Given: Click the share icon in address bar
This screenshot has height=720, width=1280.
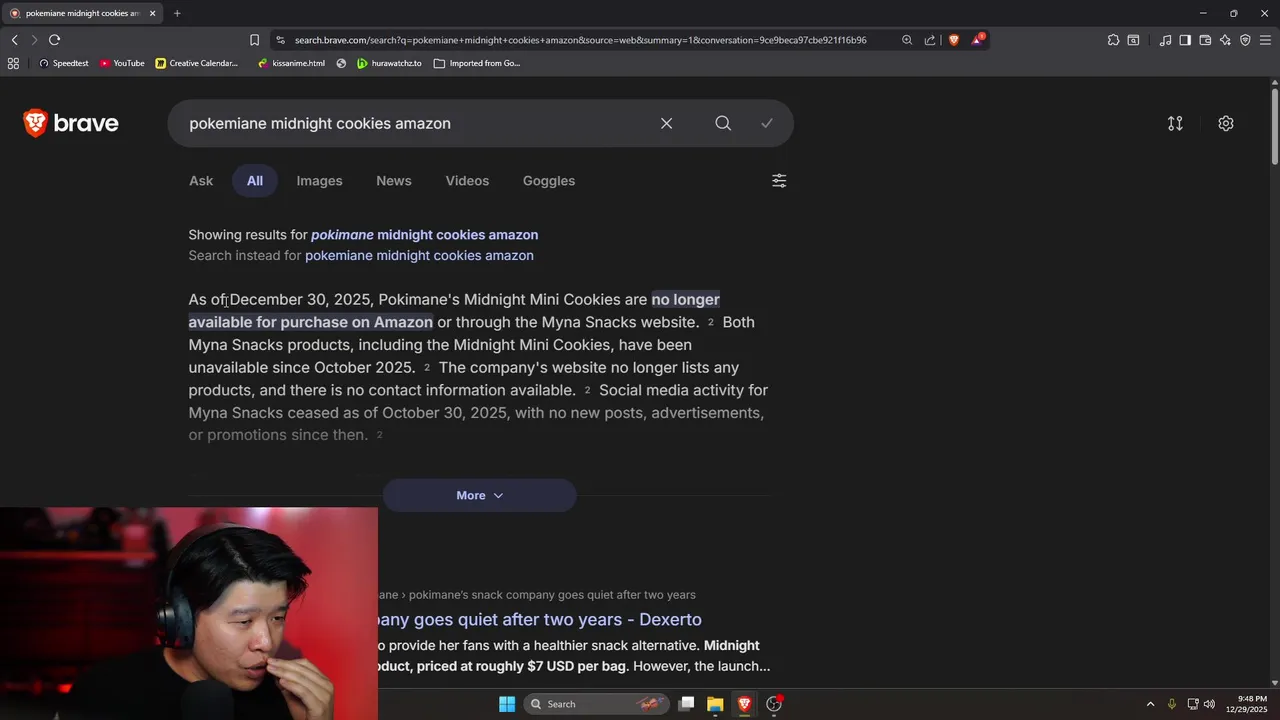Looking at the screenshot, I should click(x=930, y=40).
